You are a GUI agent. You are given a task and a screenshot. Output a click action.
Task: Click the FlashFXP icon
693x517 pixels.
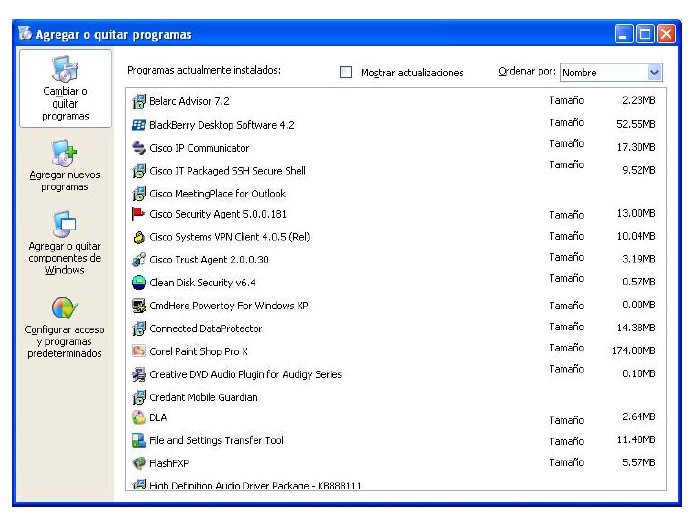coord(139,463)
